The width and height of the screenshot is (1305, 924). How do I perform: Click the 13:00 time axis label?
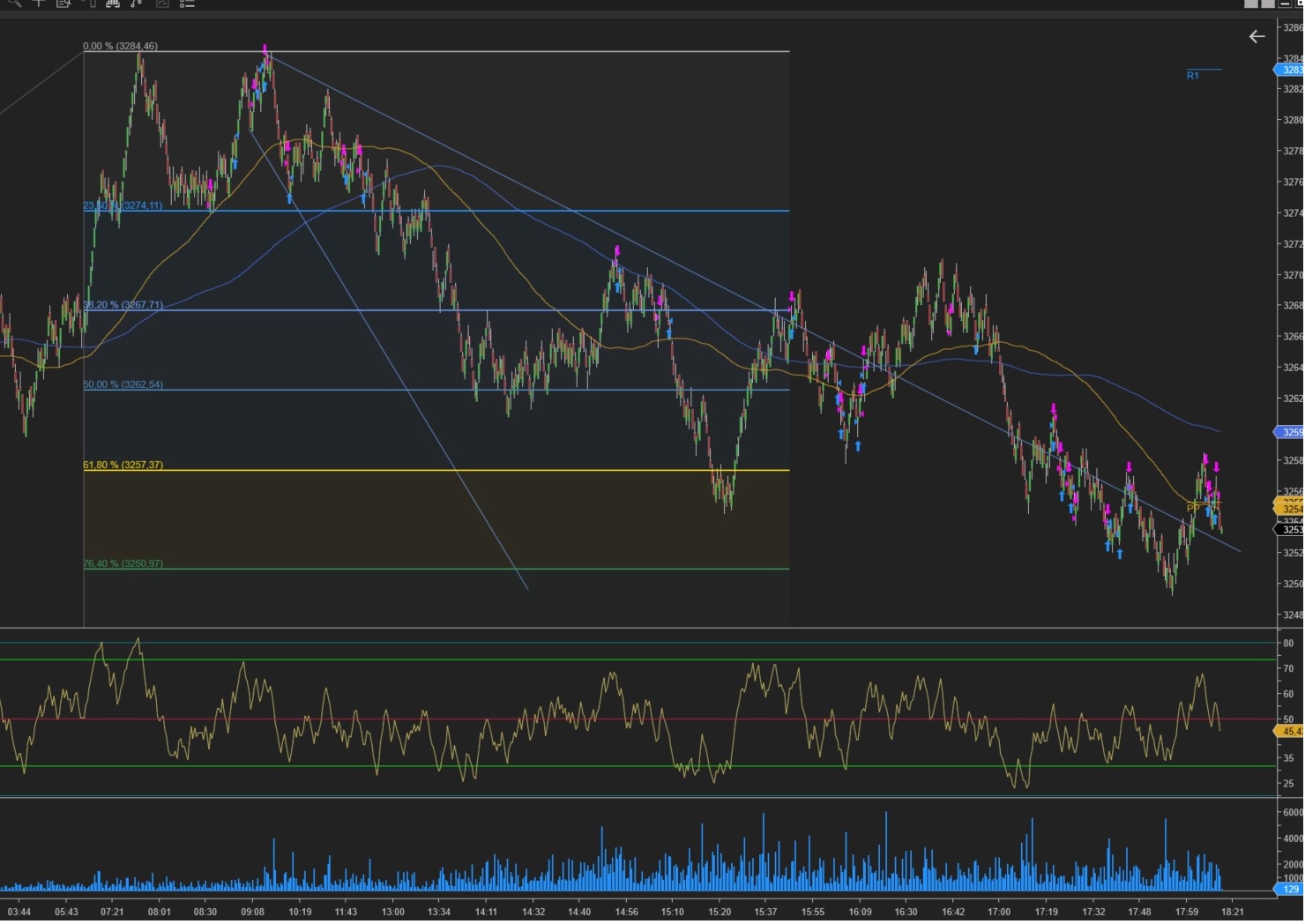tap(392, 912)
